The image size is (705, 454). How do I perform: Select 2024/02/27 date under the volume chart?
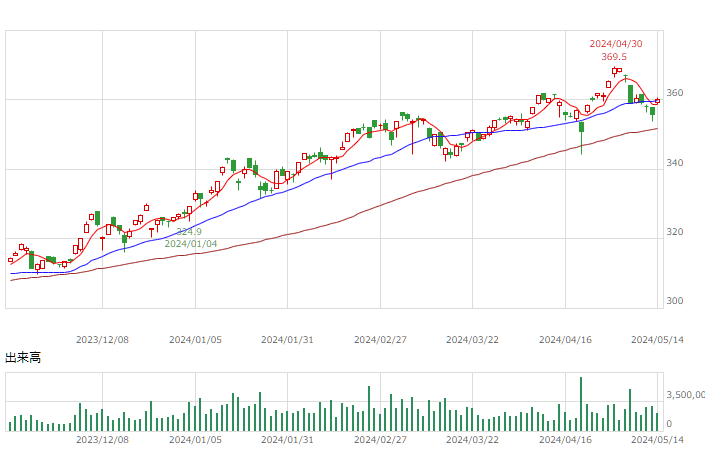click(380, 439)
